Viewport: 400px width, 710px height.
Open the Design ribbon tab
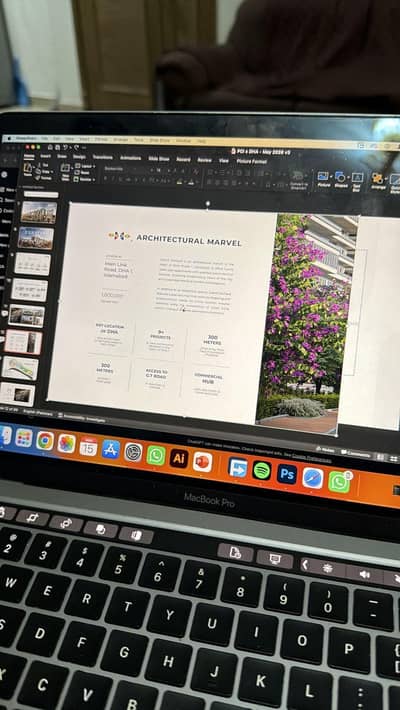(x=79, y=157)
